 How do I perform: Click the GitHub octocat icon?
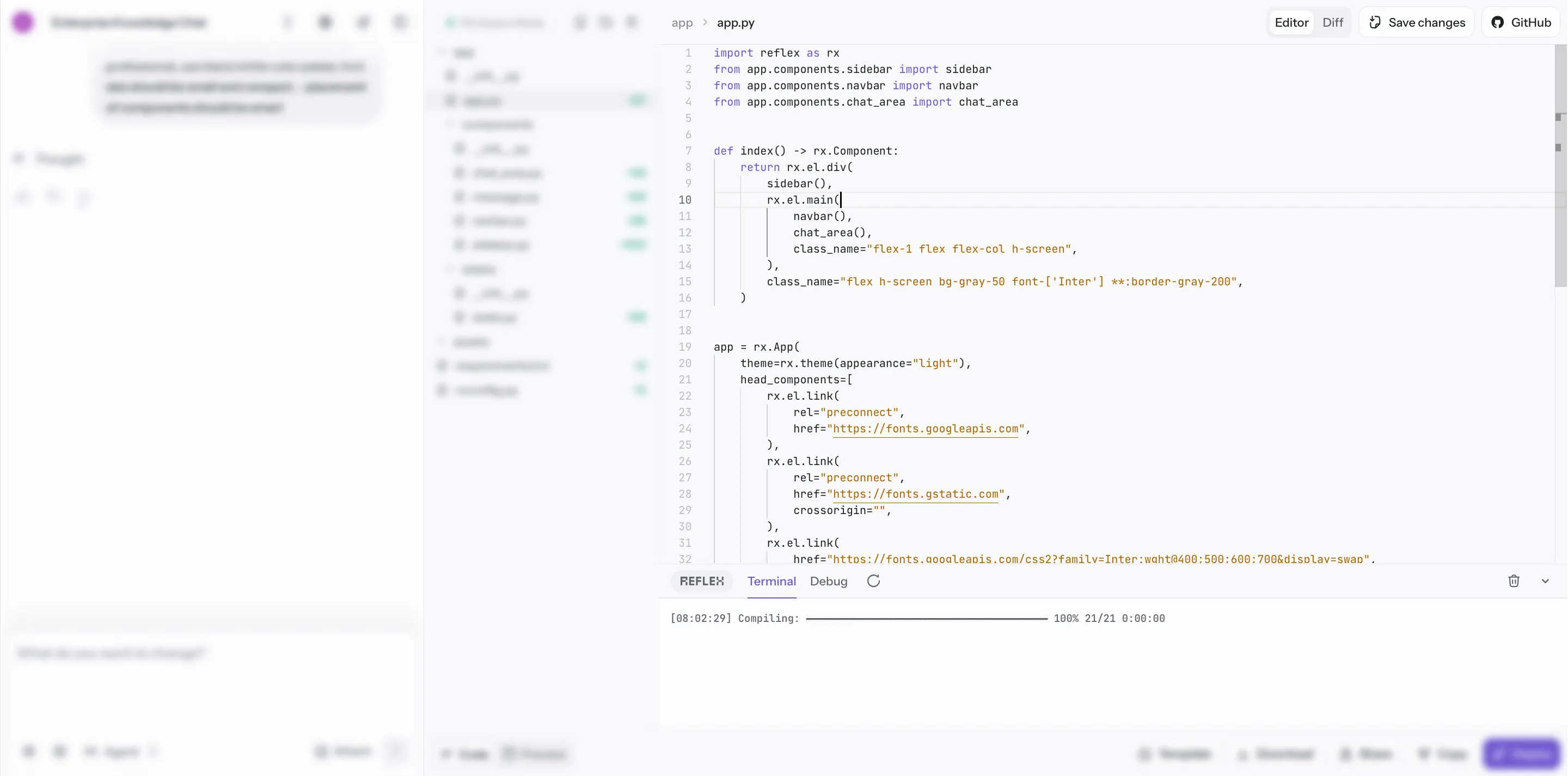[x=1497, y=22]
